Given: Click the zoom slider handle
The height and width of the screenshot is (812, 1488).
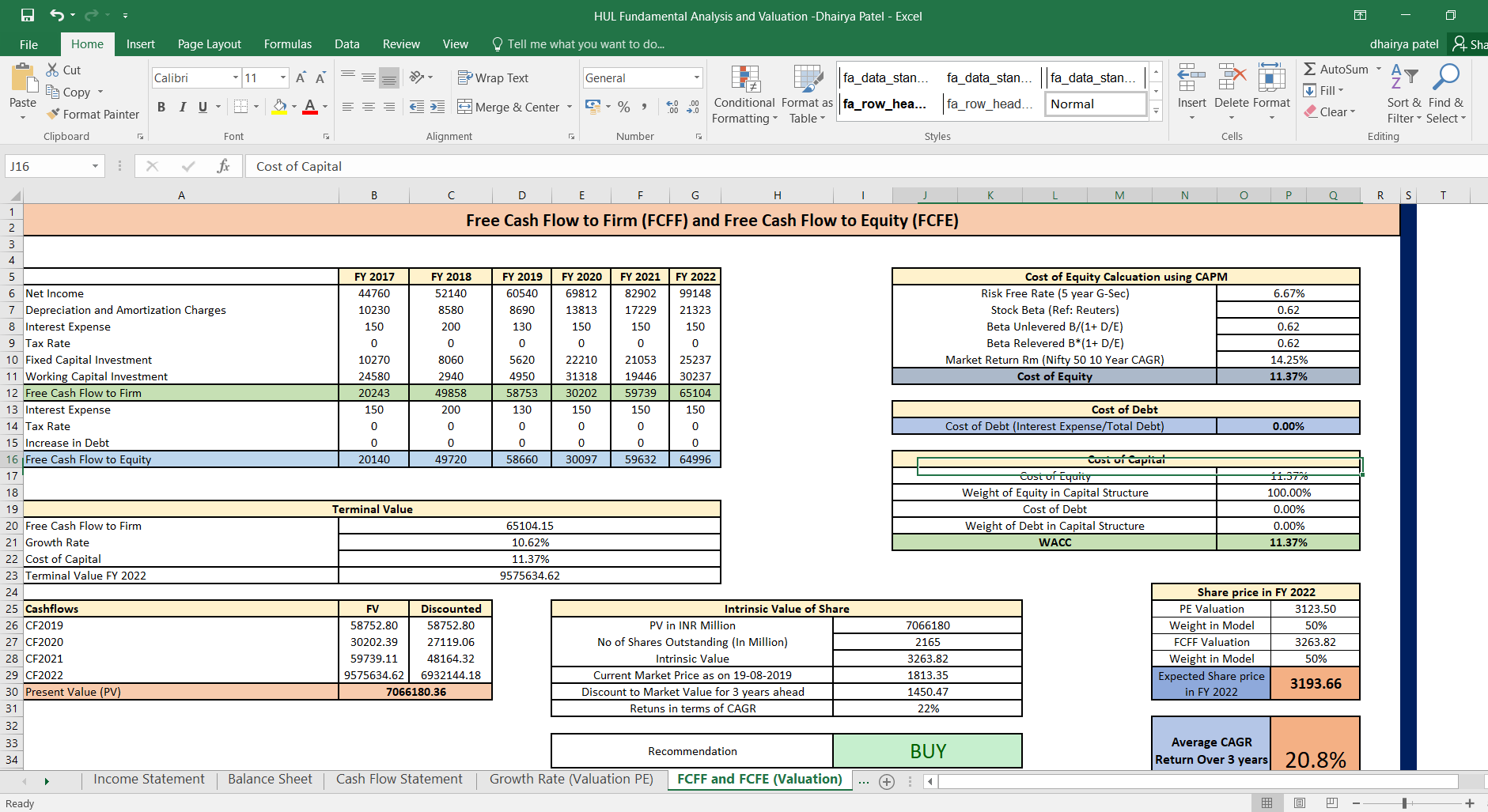Looking at the screenshot, I should (x=1404, y=803).
